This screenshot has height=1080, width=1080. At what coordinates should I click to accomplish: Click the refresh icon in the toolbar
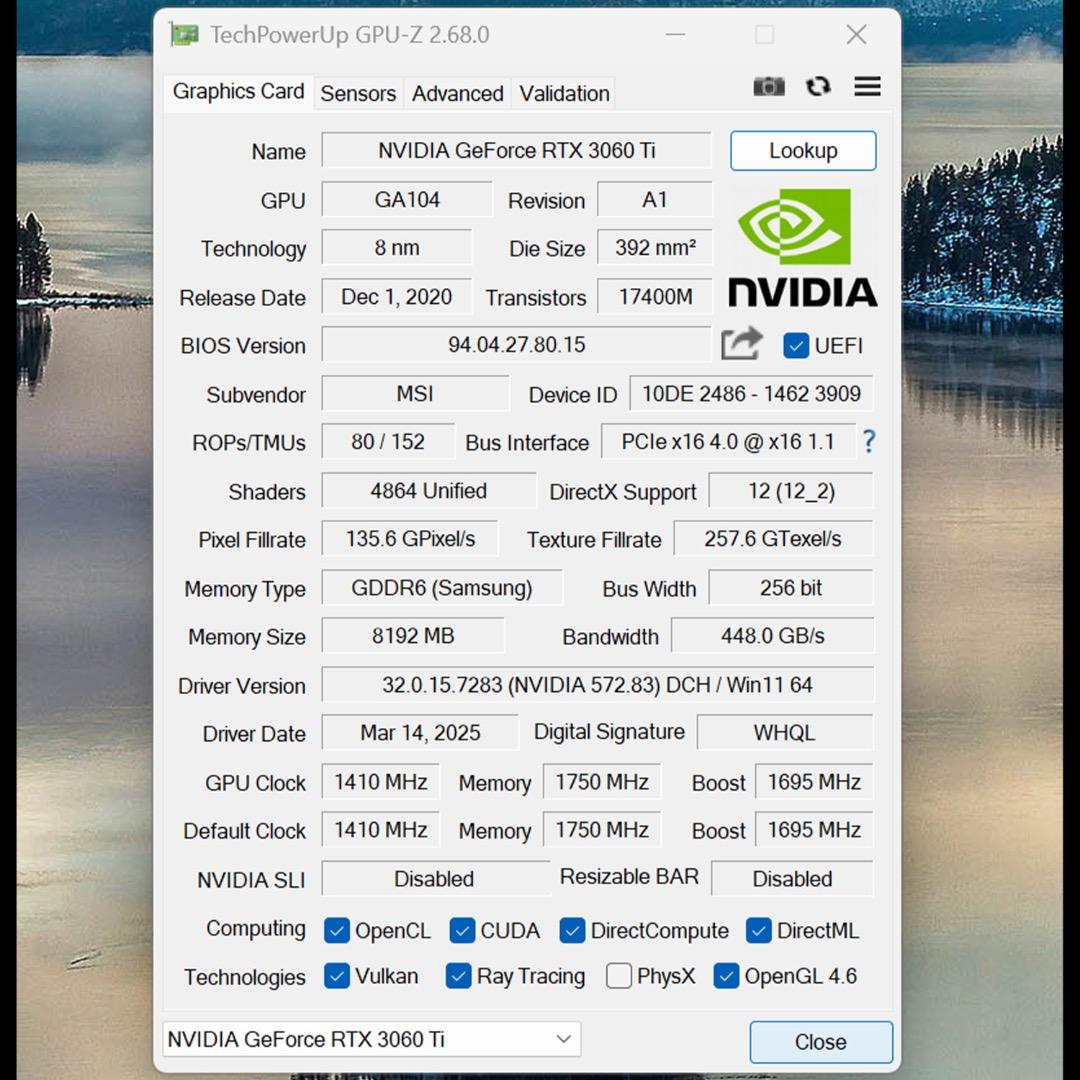(x=818, y=87)
